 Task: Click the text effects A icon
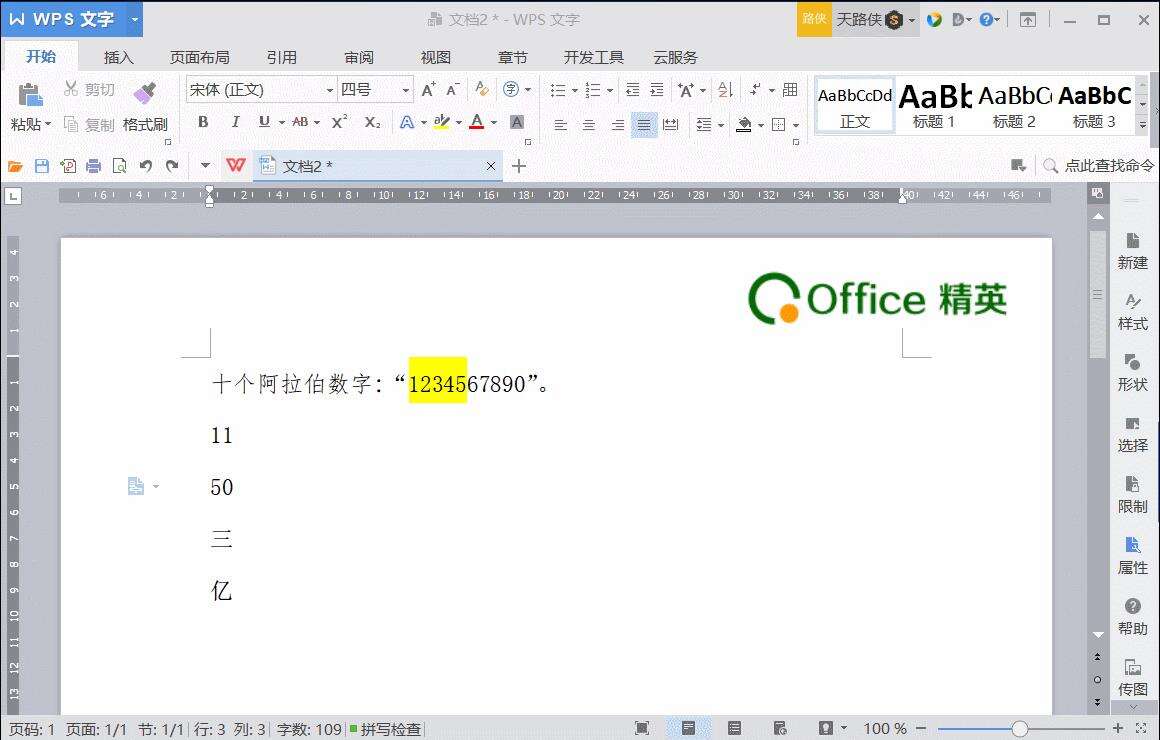click(406, 122)
